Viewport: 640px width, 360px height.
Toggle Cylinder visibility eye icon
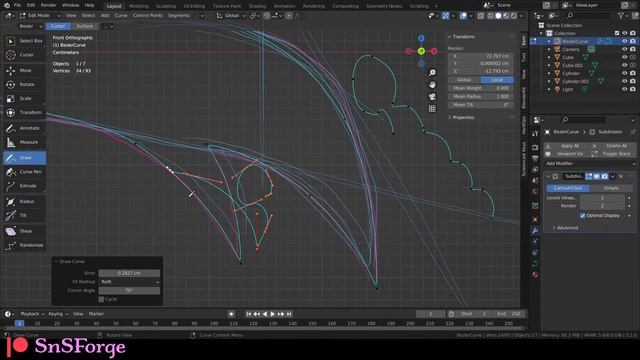(x=624, y=73)
